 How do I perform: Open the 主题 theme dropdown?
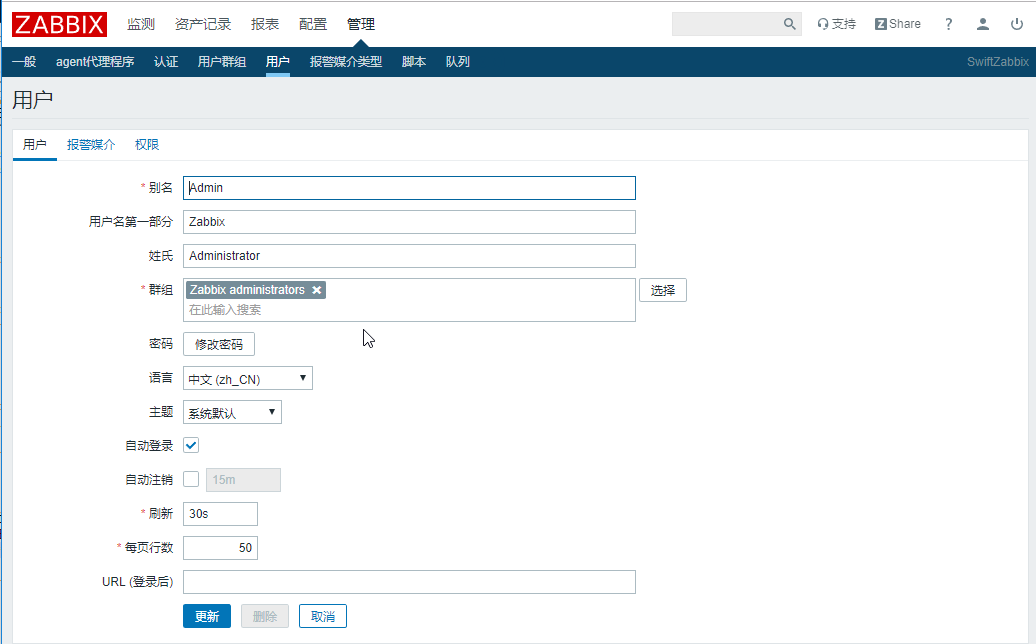pos(232,412)
